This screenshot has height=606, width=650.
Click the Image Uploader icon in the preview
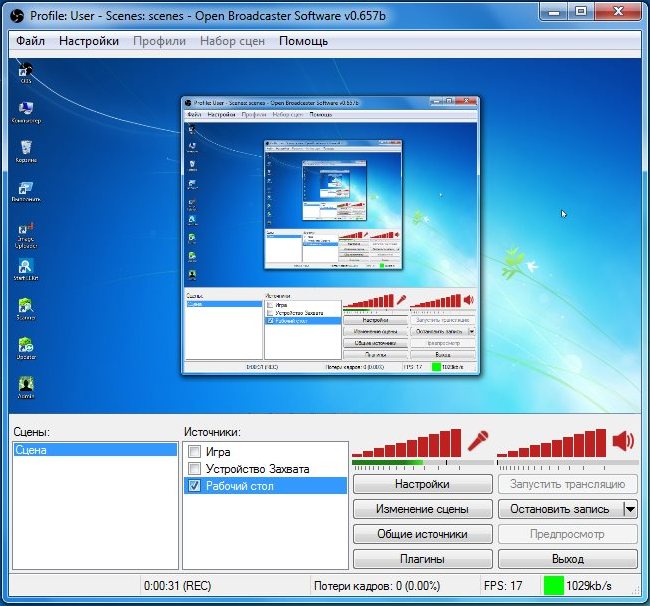[x=26, y=235]
